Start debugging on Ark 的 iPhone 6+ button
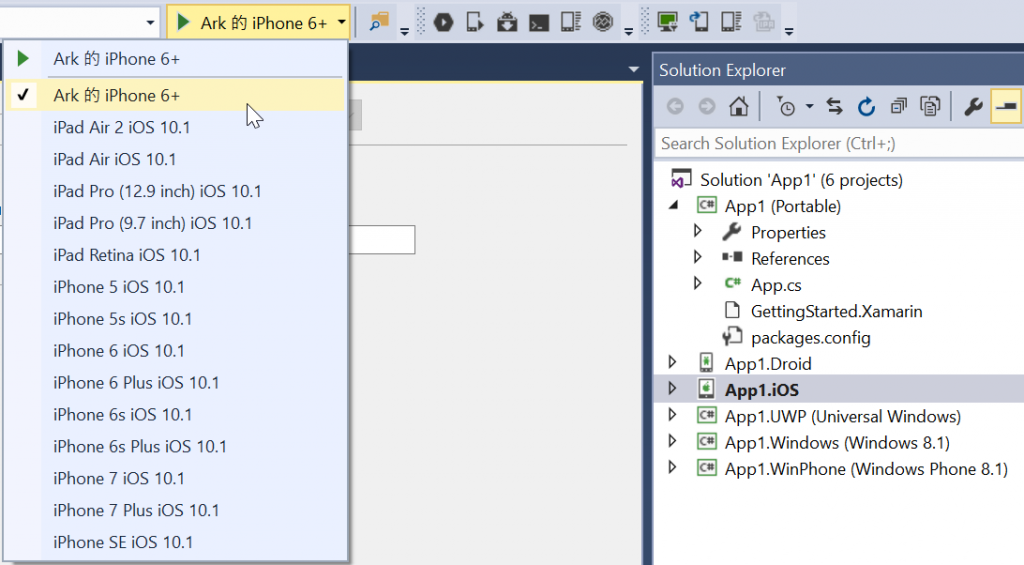1024x565 pixels. tap(252, 23)
